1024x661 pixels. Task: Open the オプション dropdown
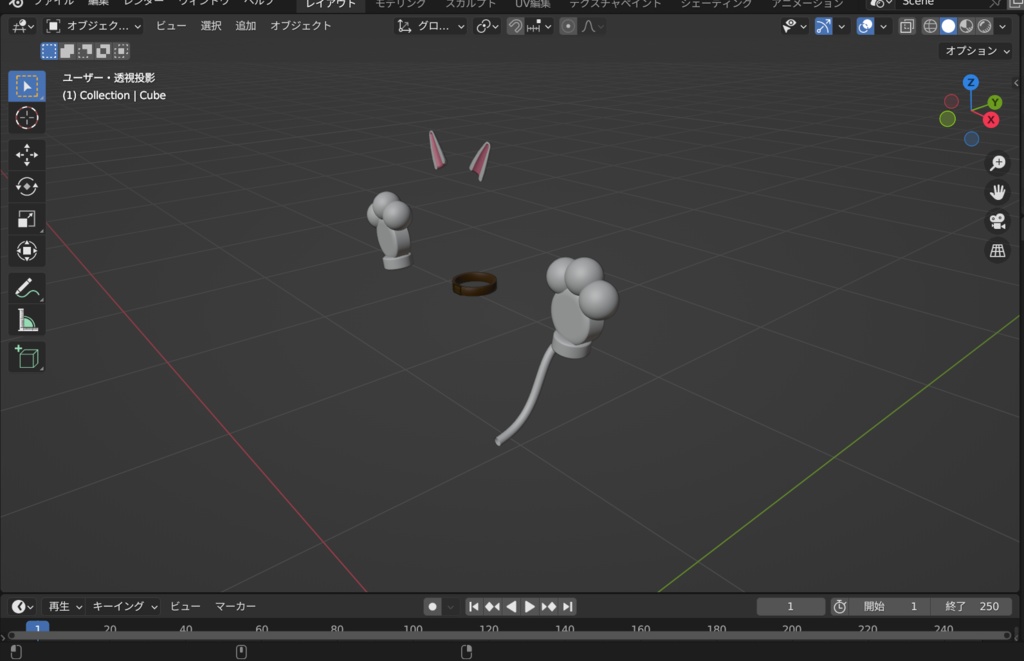(976, 51)
